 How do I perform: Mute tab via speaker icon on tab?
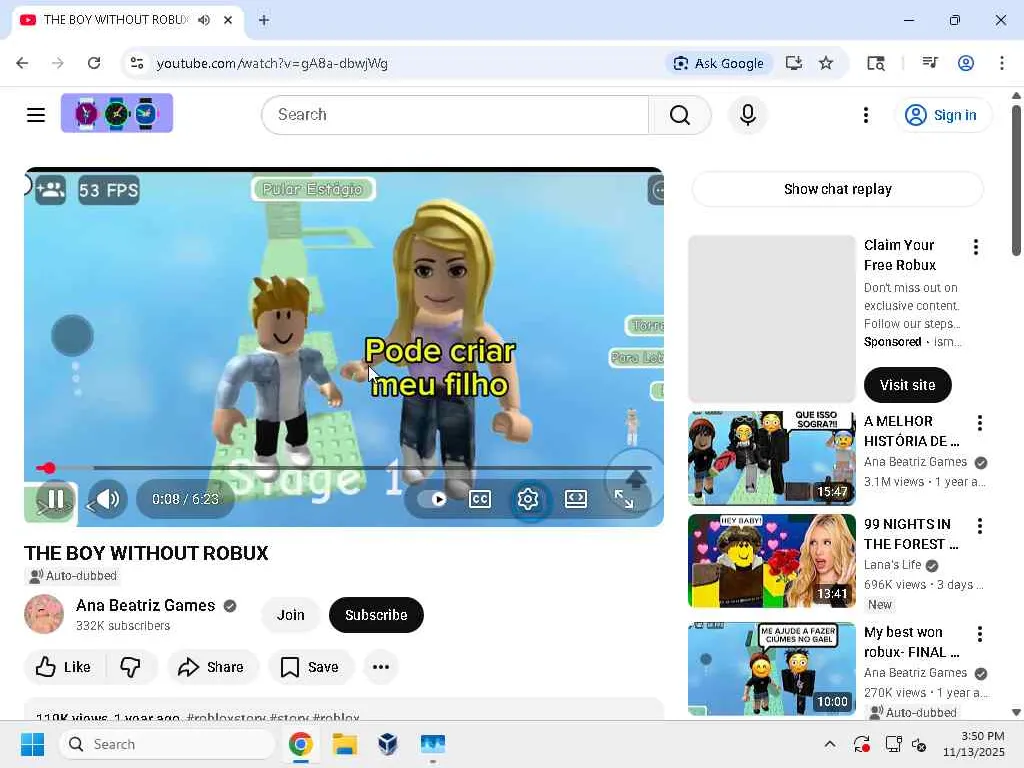point(204,20)
